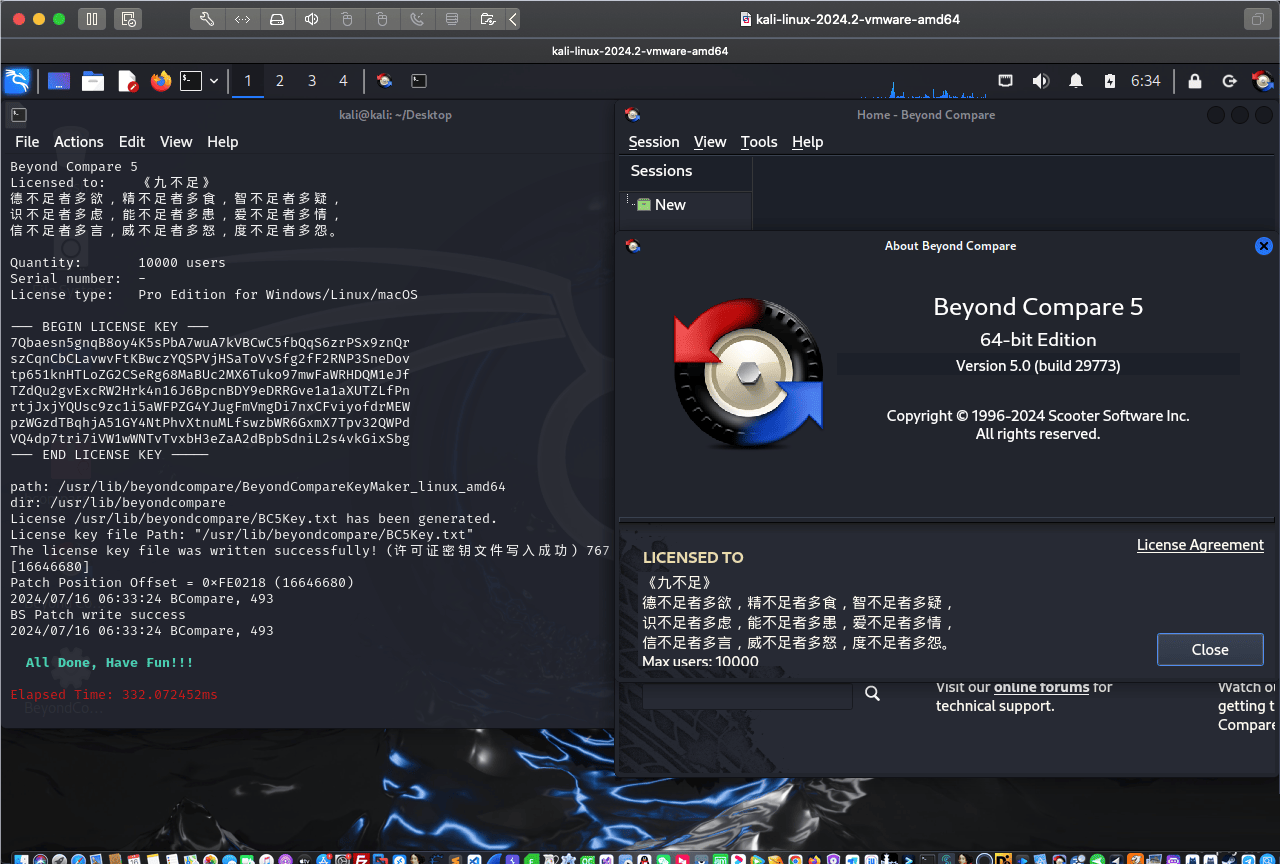Click the Beyond Compare logo image
1280x864 pixels.
pos(748,373)
